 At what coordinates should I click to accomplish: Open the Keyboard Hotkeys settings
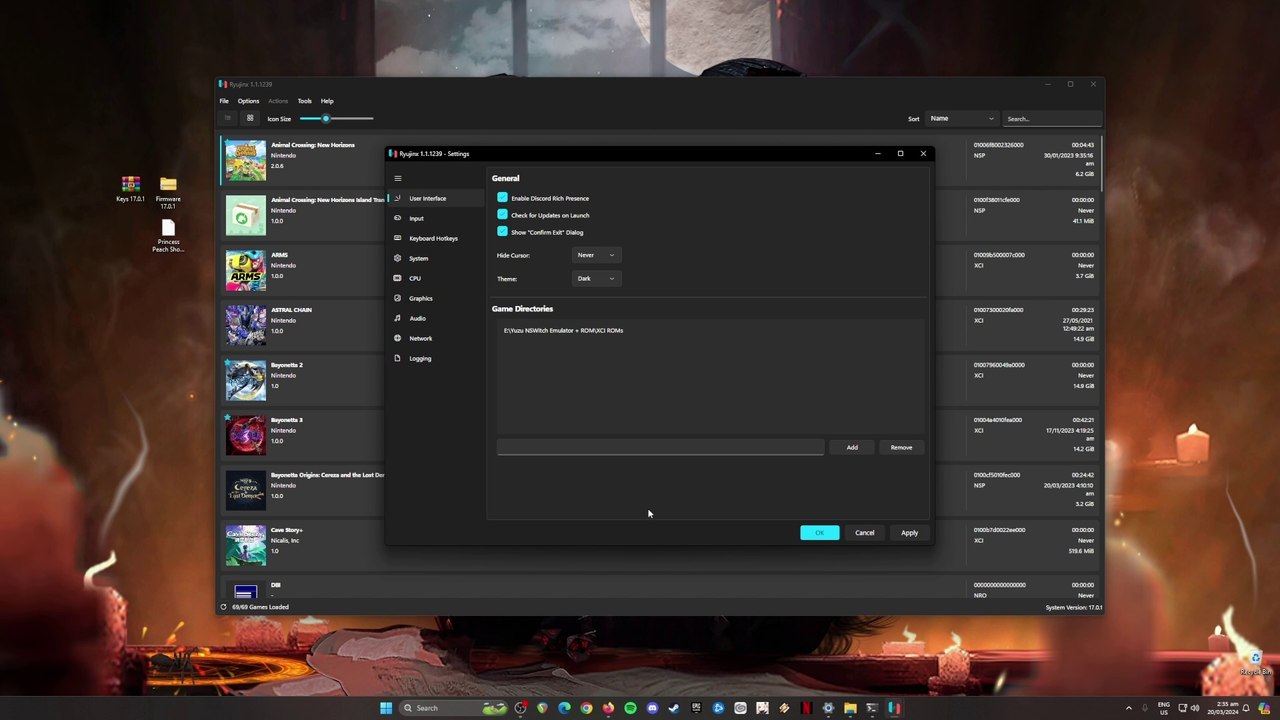coord(433,238)
